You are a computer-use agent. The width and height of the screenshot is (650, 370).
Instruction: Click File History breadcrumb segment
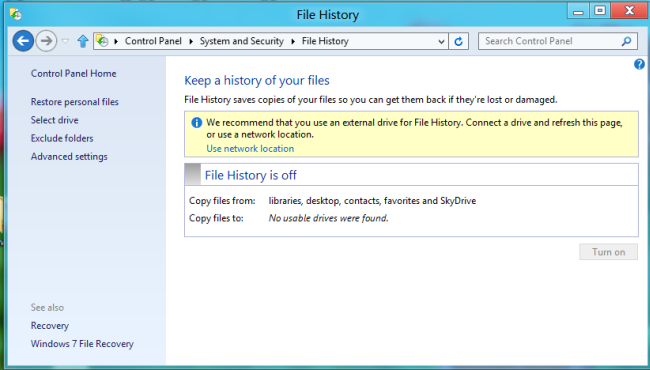(x=325, y=41)
